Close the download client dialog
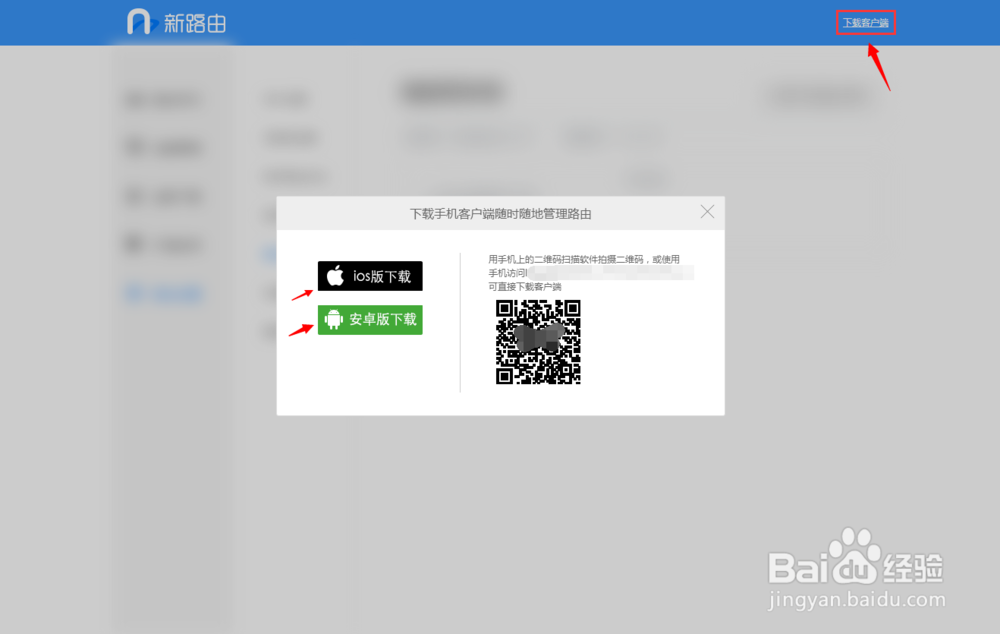Viewport: 1000px width, 634px height. click(707, 212)
